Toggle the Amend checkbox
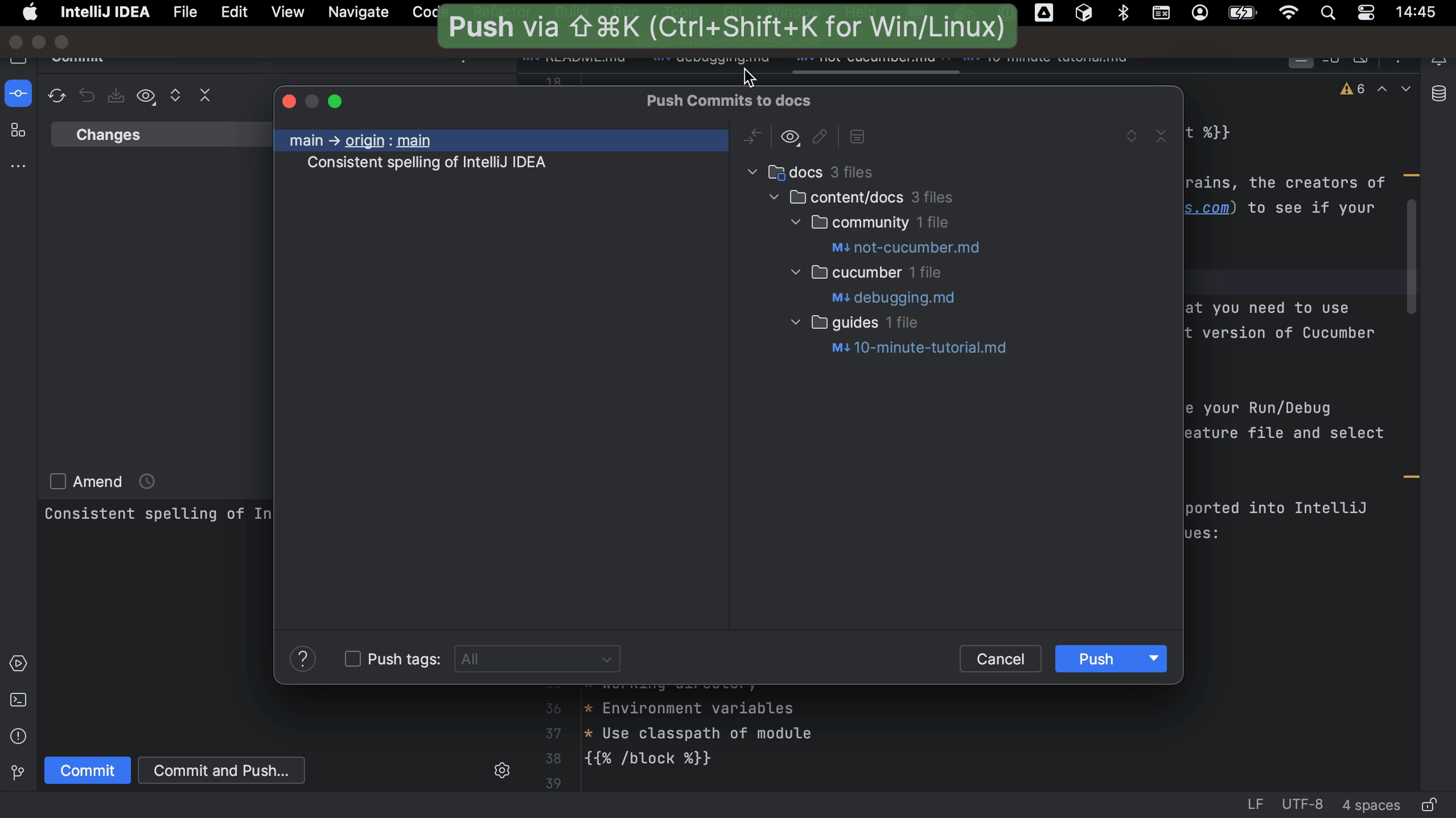The height and width of the screenshot is (818, 1456). coord(58,481)
